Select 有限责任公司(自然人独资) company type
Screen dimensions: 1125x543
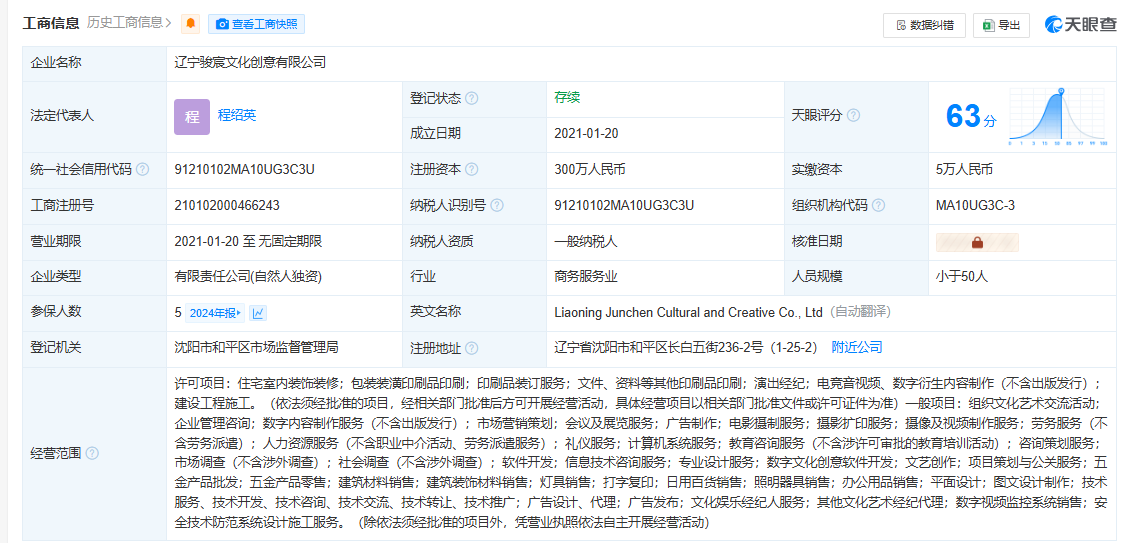point(249,277)
